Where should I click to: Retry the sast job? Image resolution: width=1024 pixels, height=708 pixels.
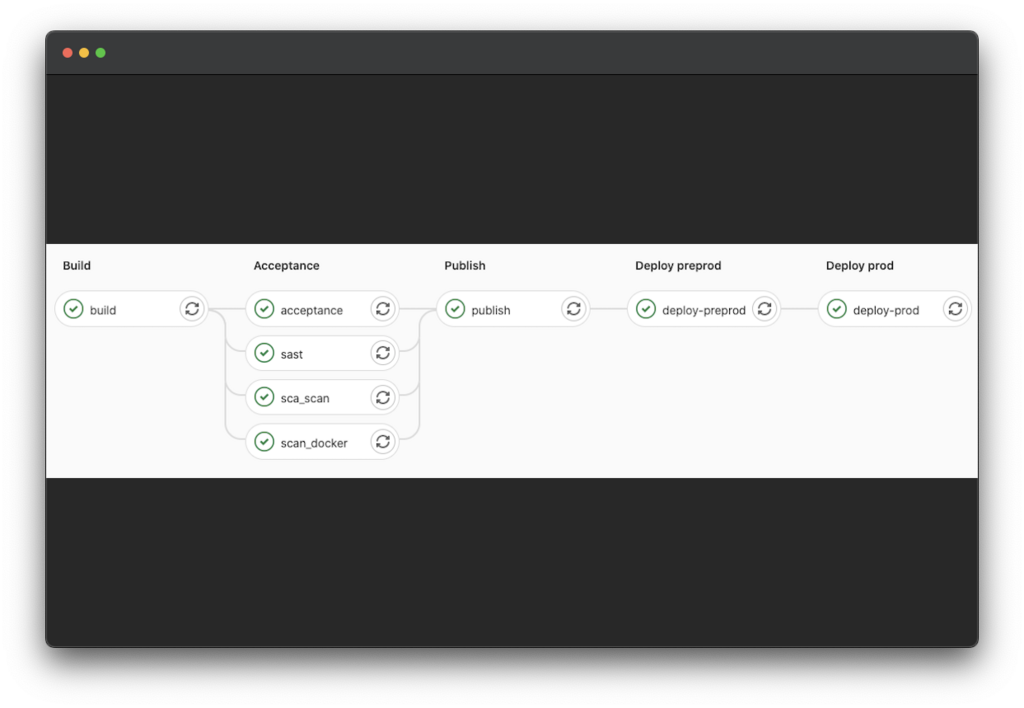point(382,353)
